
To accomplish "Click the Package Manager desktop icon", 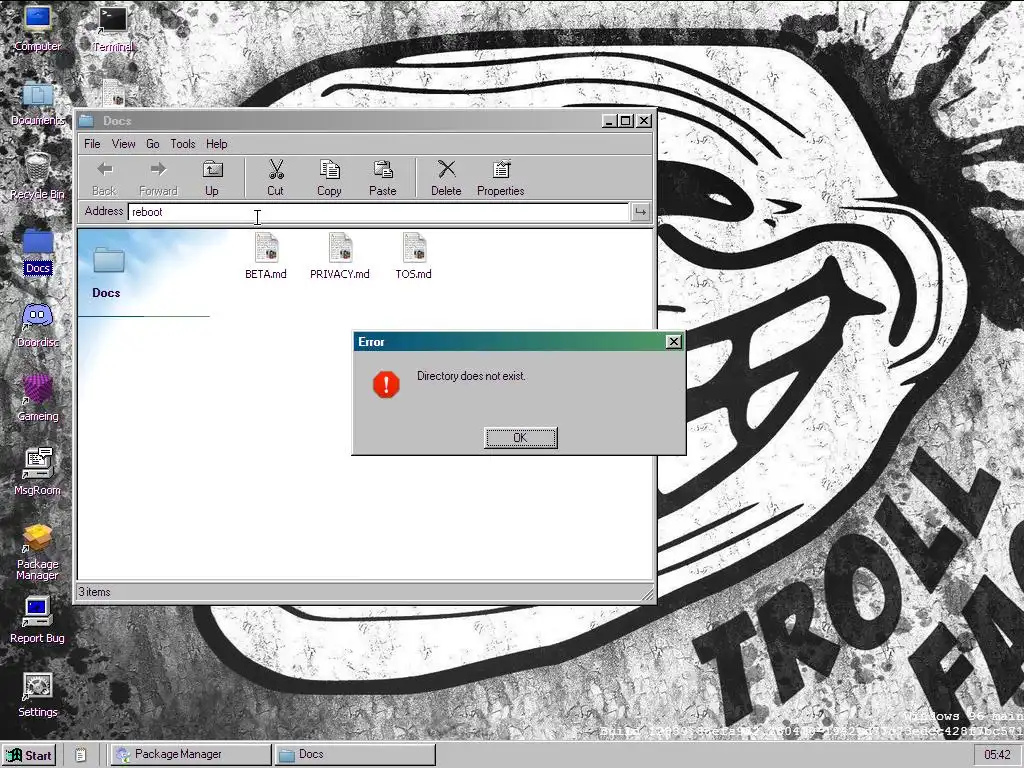I will (38, 552).
